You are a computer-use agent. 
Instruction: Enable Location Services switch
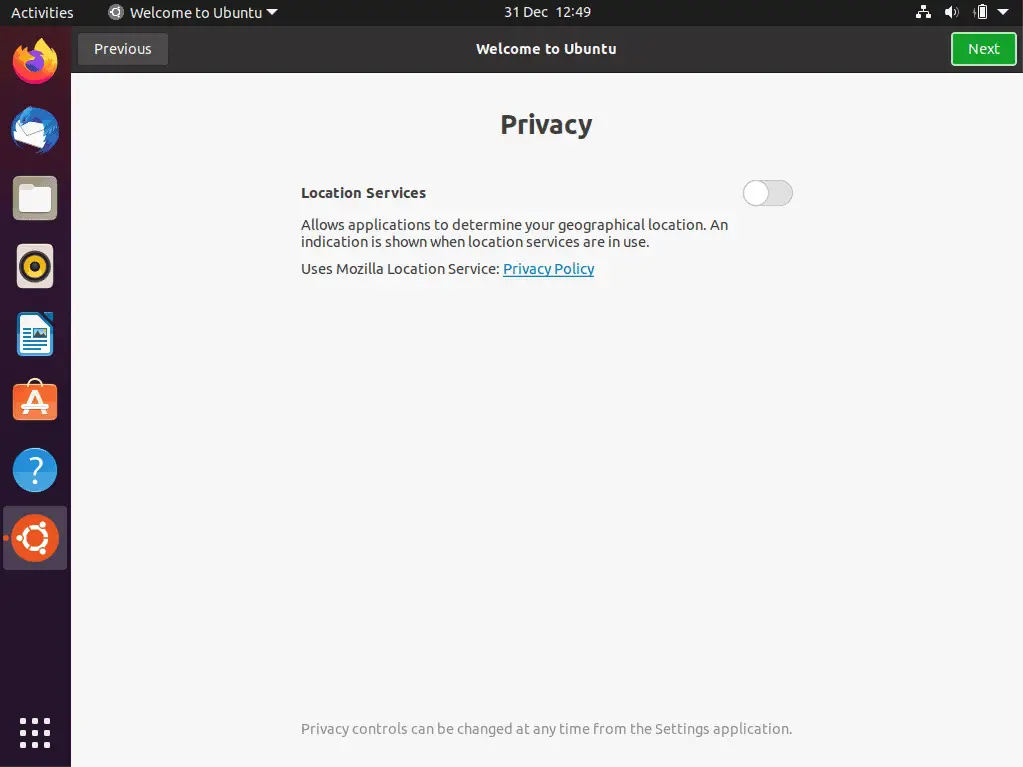(768, 193)
